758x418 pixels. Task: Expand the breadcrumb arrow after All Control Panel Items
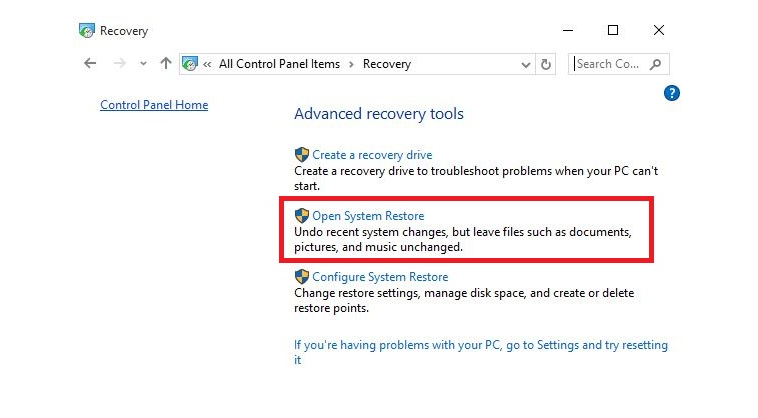(351, 64)
